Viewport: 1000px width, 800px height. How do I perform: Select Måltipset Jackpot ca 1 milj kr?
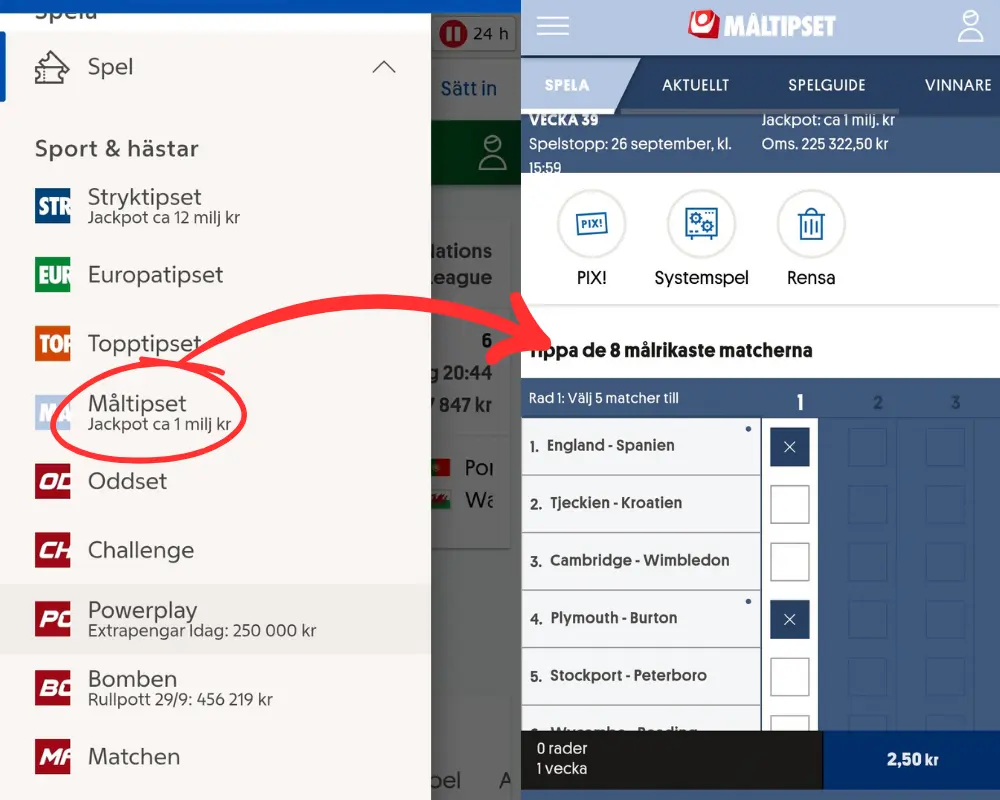[216, 412]
